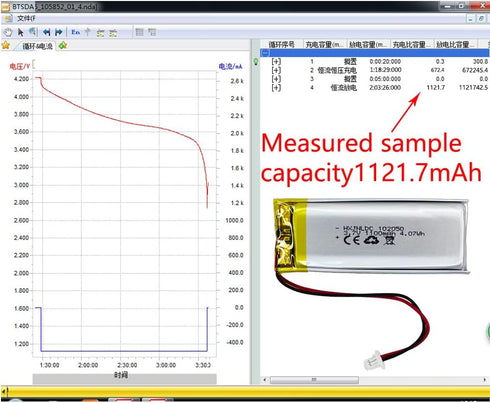The width and height of the screenshot is (490, 403).
Task: Collapse the selected blue row's minus box
Action: [x=265, y=52]
